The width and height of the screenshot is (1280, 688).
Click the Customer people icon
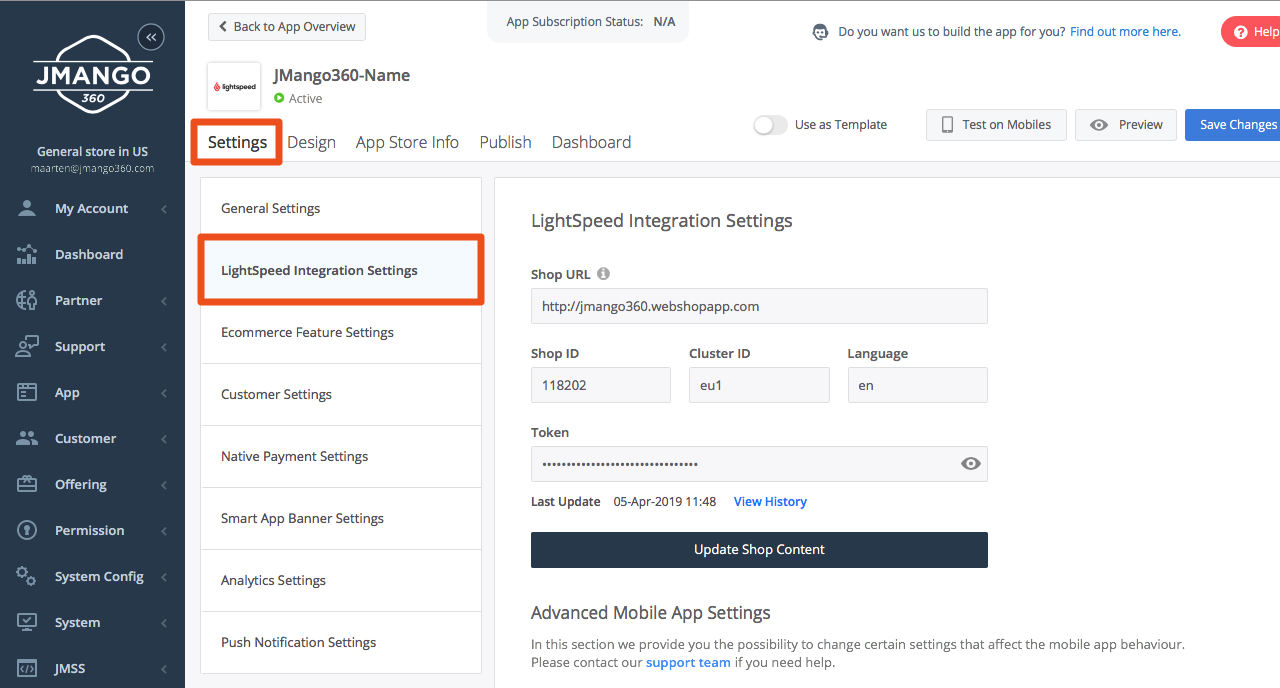27,438
